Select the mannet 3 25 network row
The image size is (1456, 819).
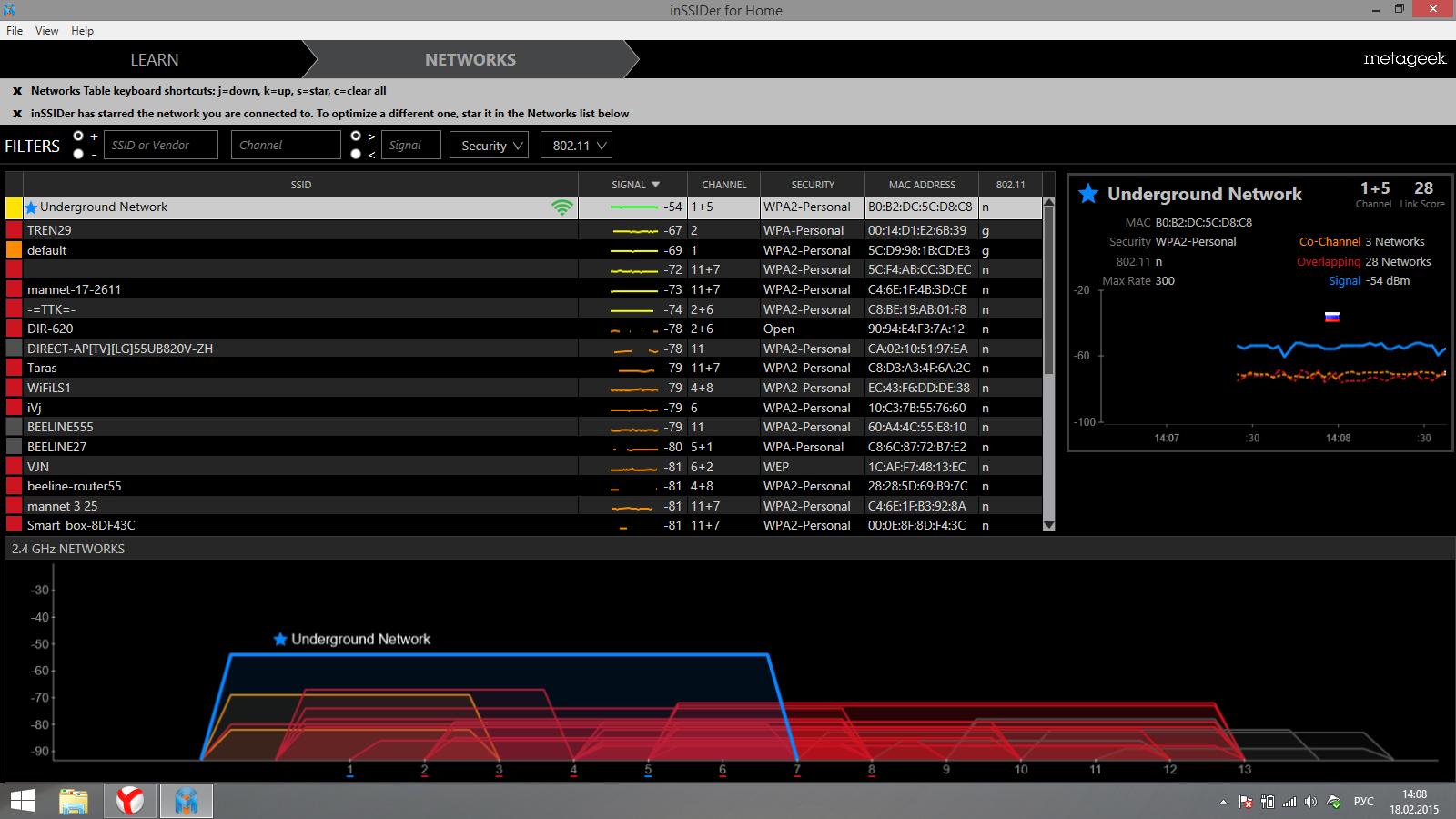[x=524, y=506]
